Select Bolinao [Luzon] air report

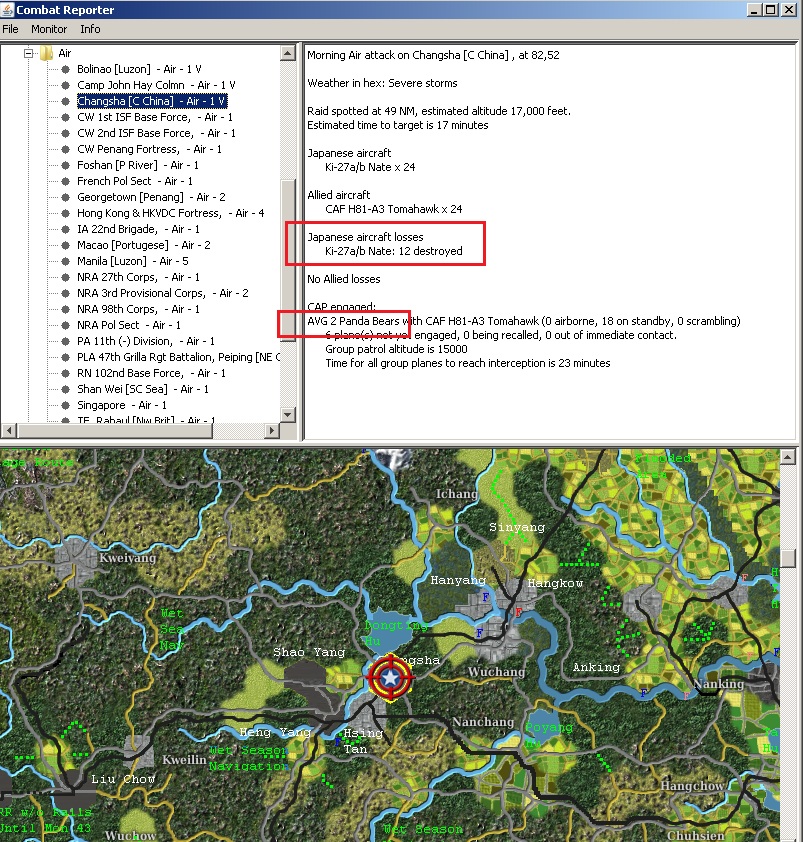[139, 69]
